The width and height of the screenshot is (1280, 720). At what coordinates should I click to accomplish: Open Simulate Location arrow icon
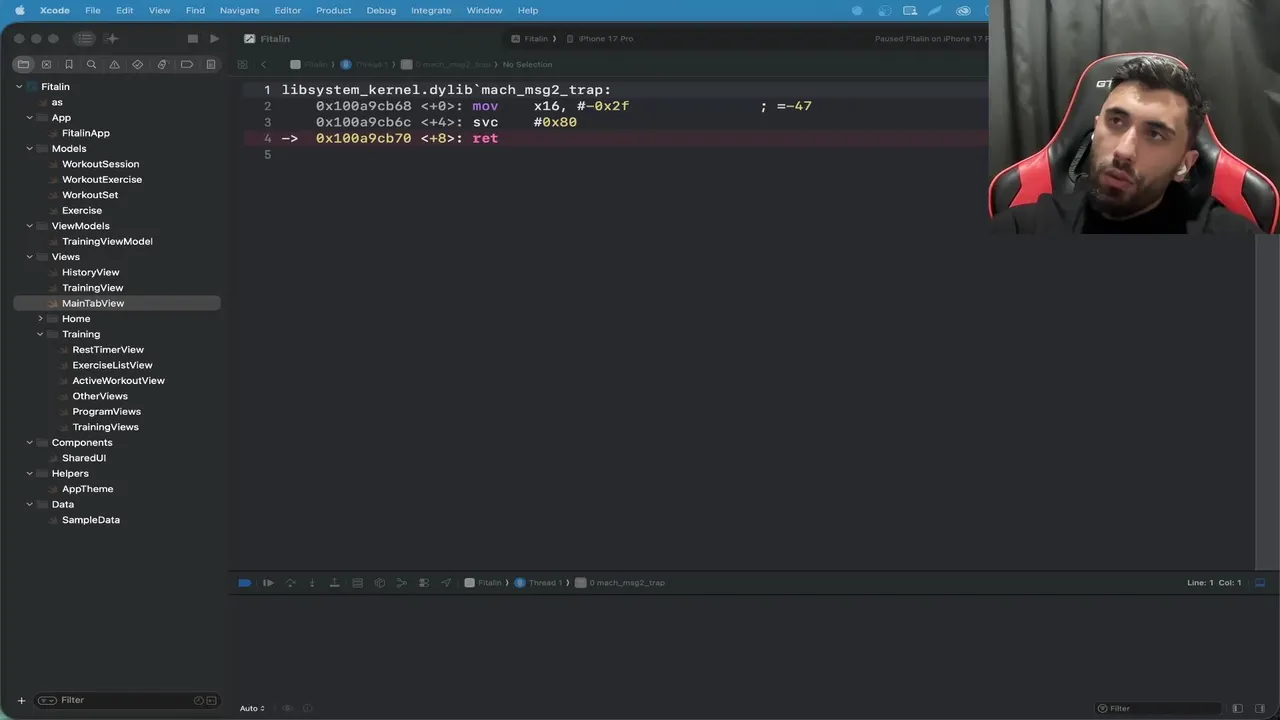click(446, 583)
